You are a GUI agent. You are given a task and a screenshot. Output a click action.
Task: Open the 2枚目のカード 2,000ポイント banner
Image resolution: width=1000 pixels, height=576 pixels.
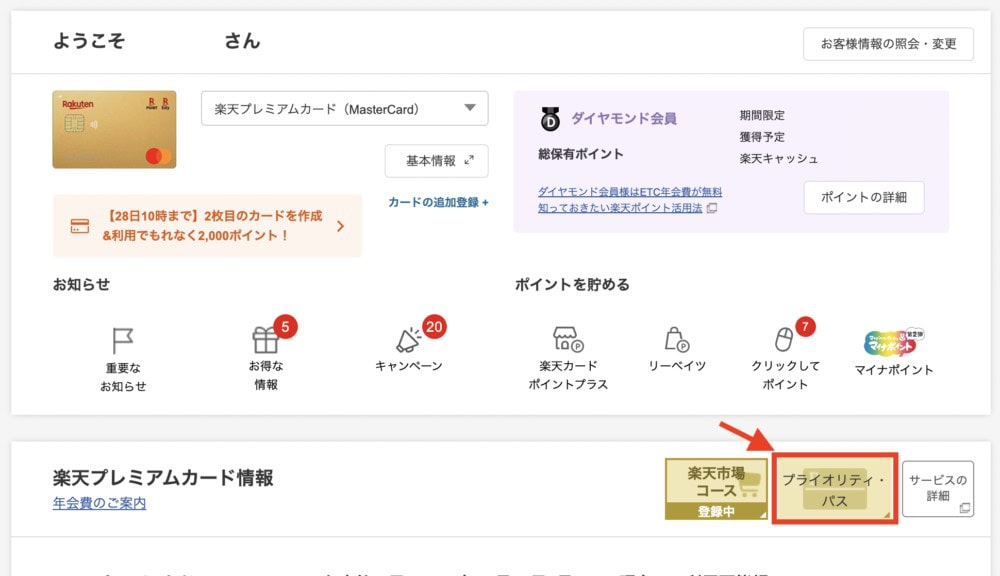point(207,226)
